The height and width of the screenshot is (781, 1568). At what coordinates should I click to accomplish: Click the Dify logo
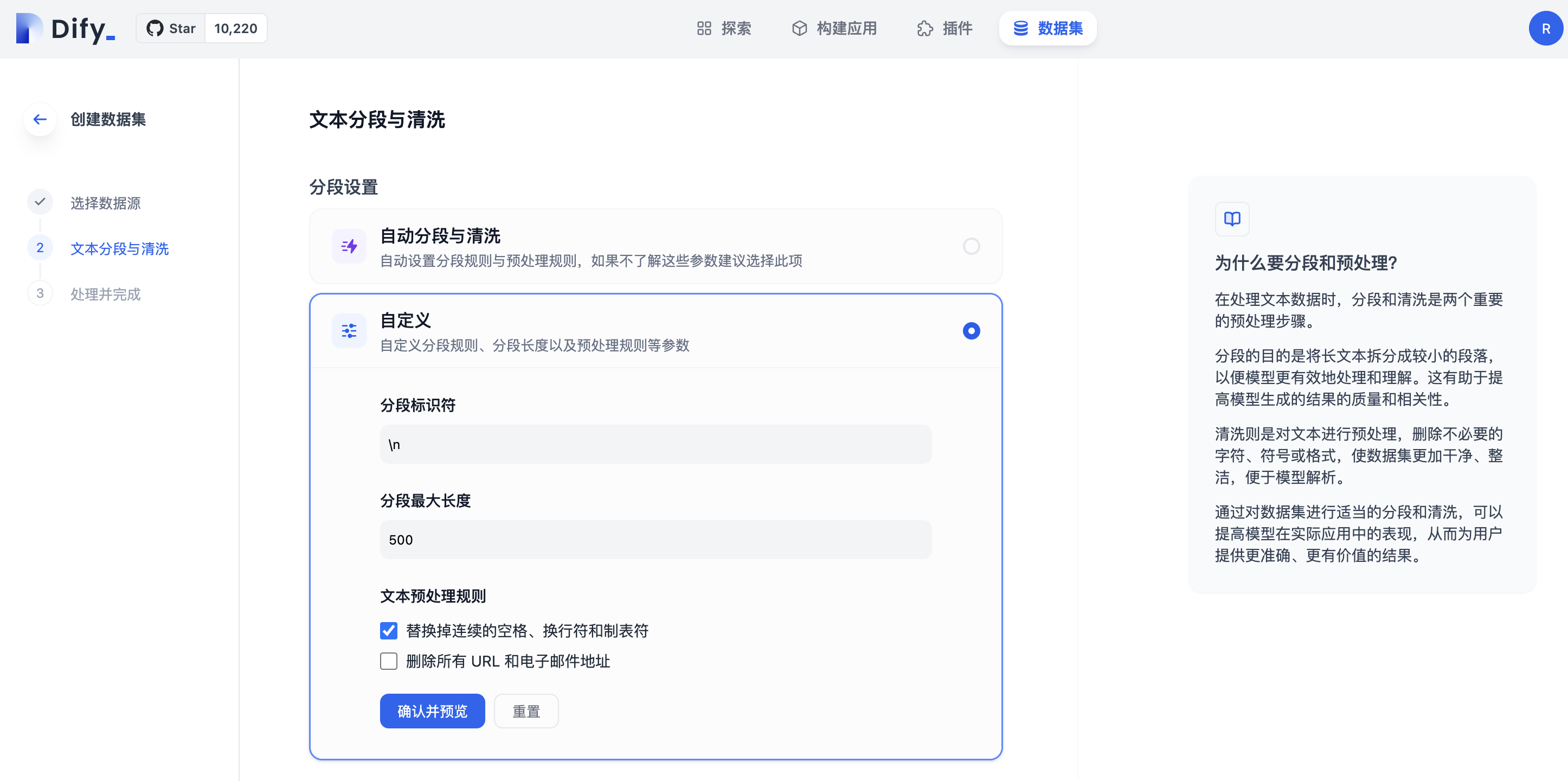[x=65, y=29]
